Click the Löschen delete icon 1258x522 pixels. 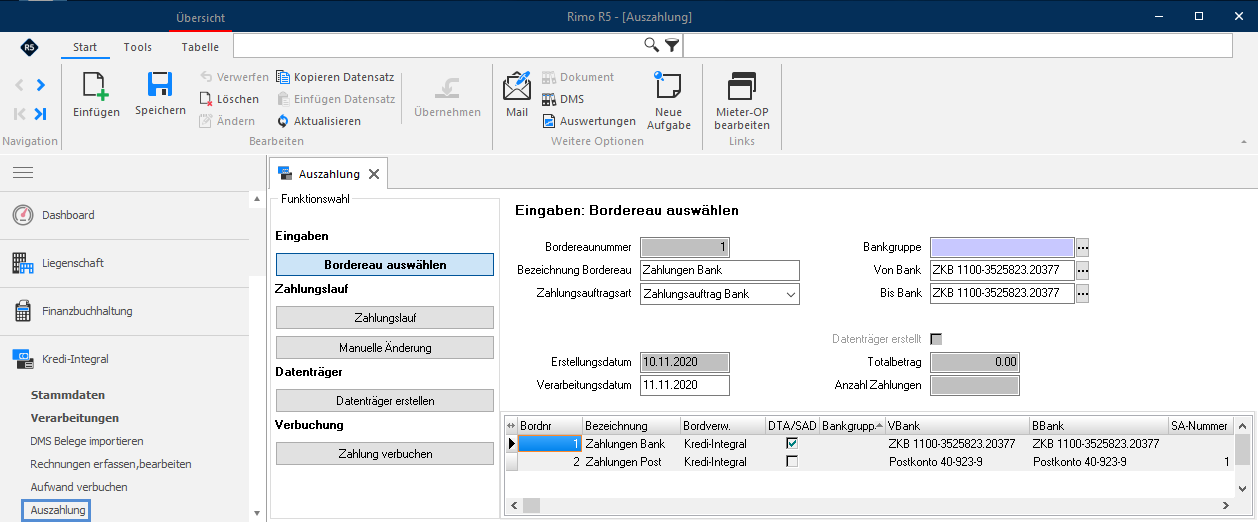[x=206, y=99]
